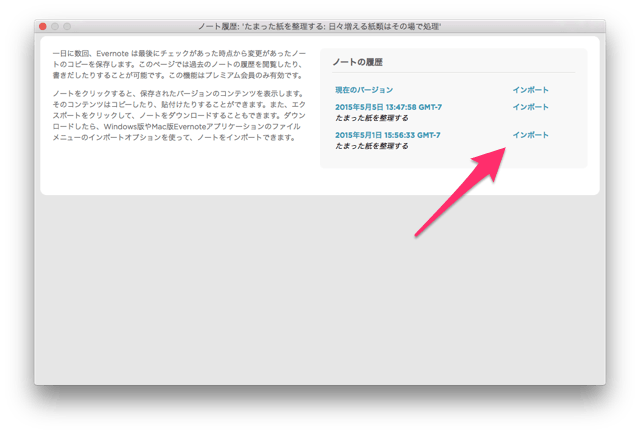Click インポート next to 現在のバージョン
Screen dimensions: 640x433
[530, 90]
